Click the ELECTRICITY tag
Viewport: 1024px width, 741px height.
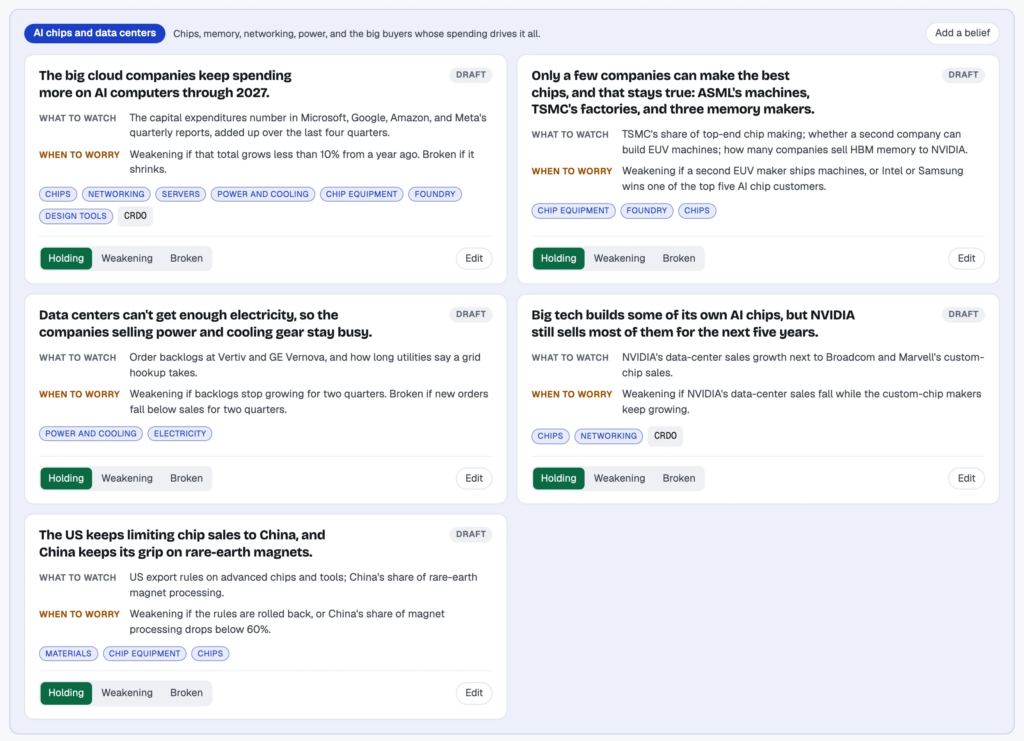180,434
